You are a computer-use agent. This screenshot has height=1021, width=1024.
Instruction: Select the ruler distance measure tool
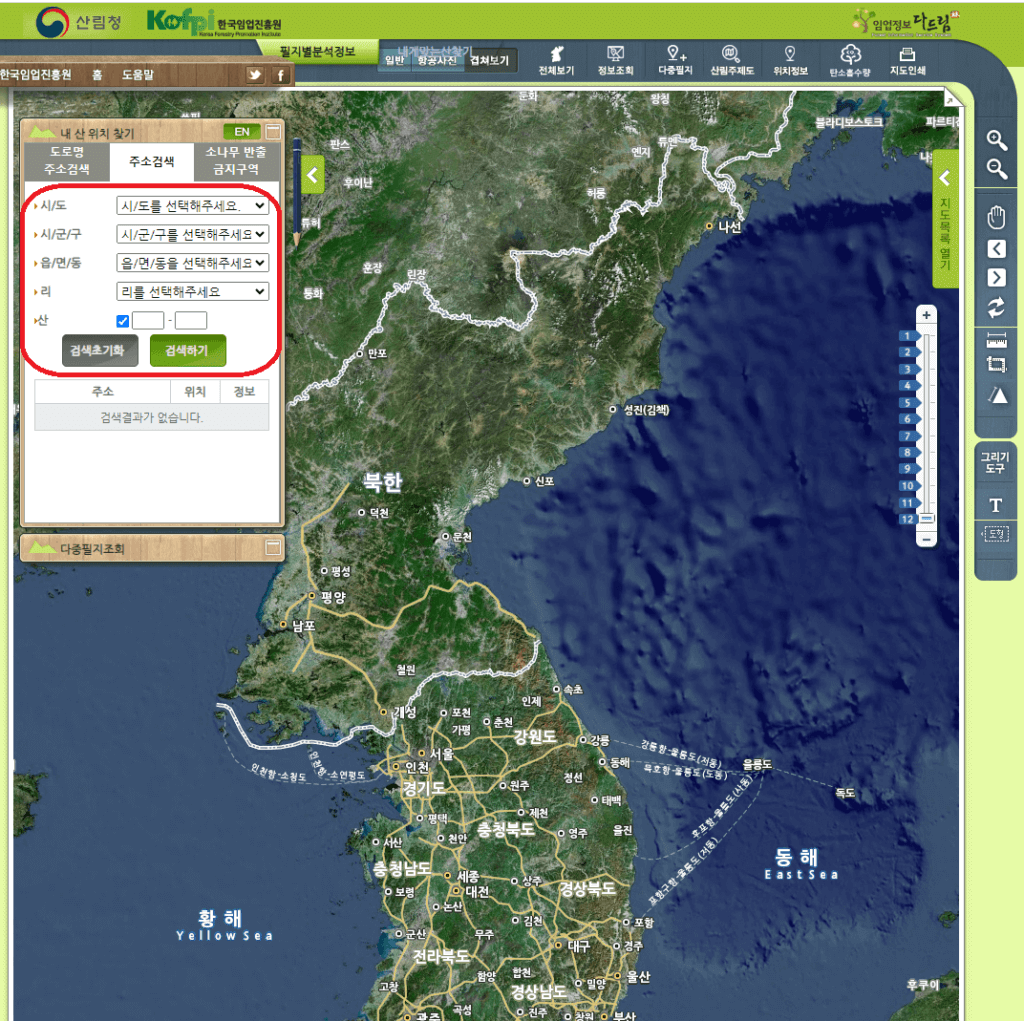[996, 340]
